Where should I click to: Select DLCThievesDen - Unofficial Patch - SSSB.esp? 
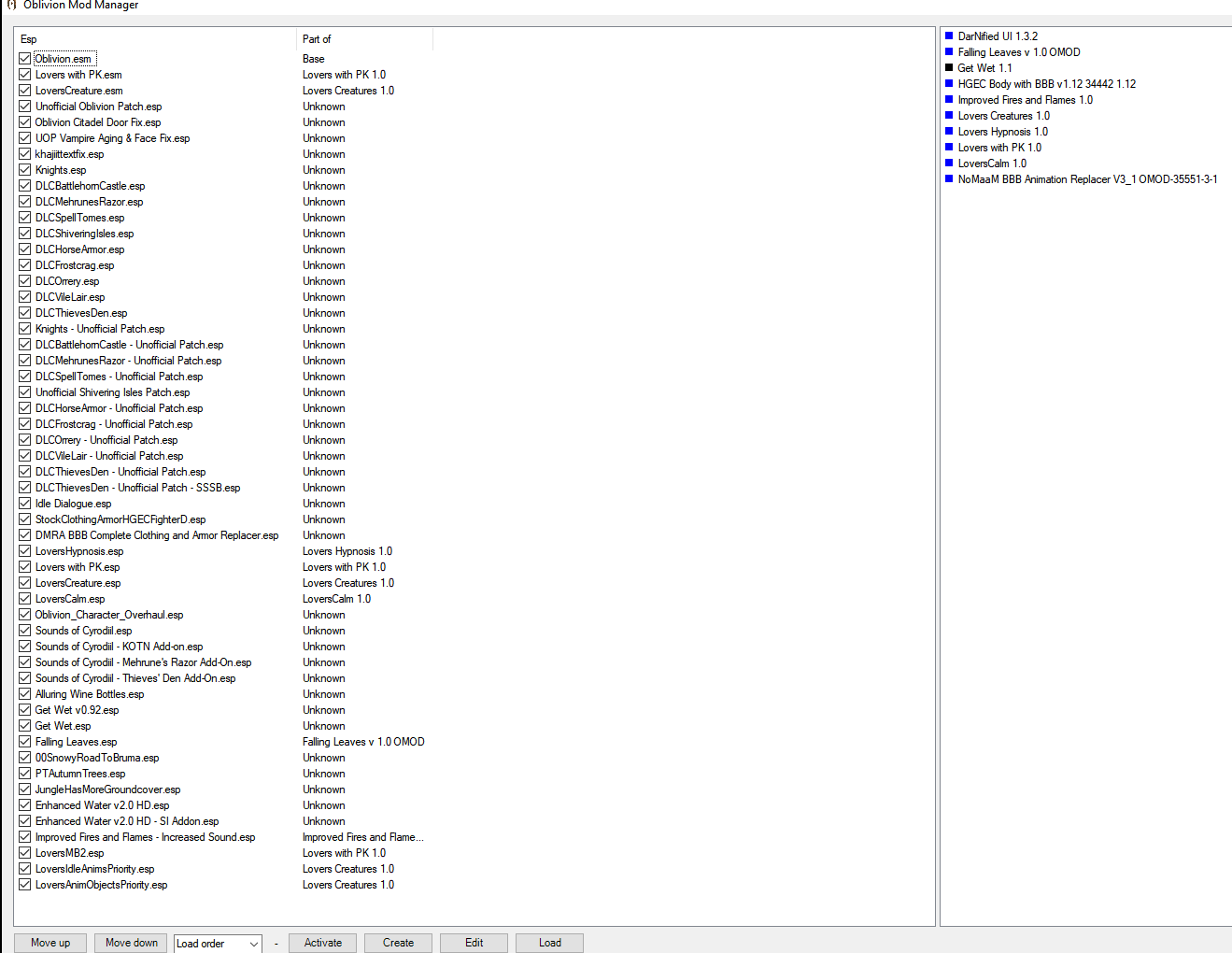pos(138,488)
